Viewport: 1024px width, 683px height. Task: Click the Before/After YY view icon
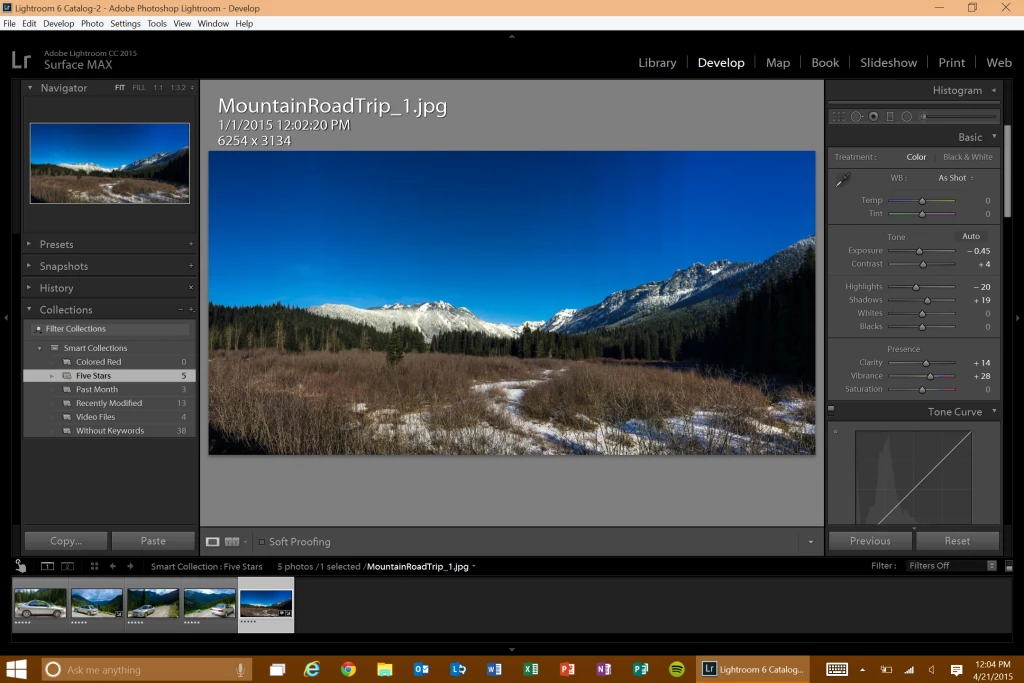pos(232,542)
